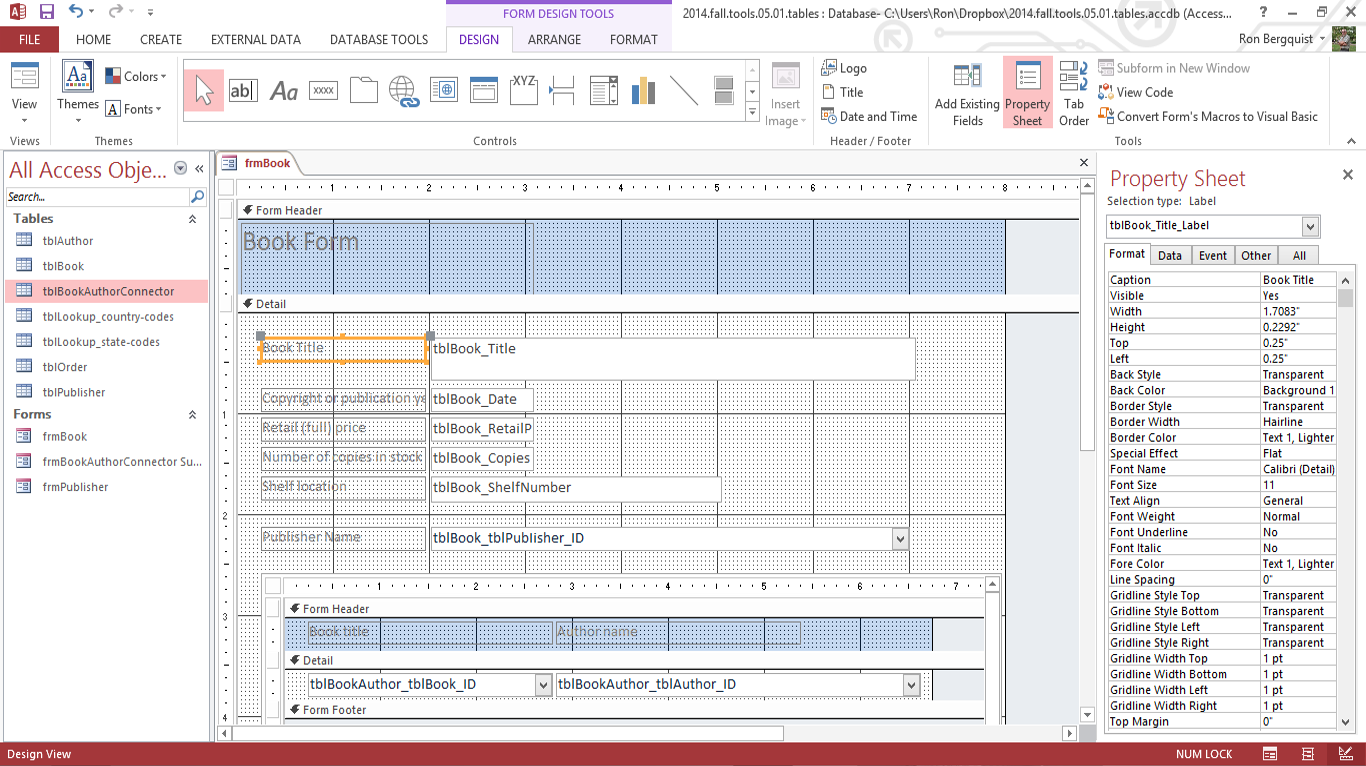Open the Property Sheet object selector dropdown
This screenshot has height=766, width=1366.
(1311, 226)
